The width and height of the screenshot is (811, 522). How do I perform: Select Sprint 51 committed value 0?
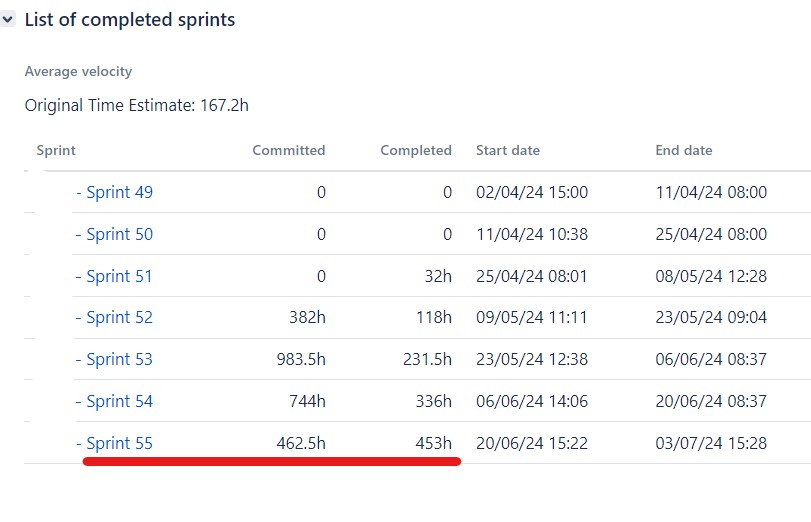click(x=321, y=276)
